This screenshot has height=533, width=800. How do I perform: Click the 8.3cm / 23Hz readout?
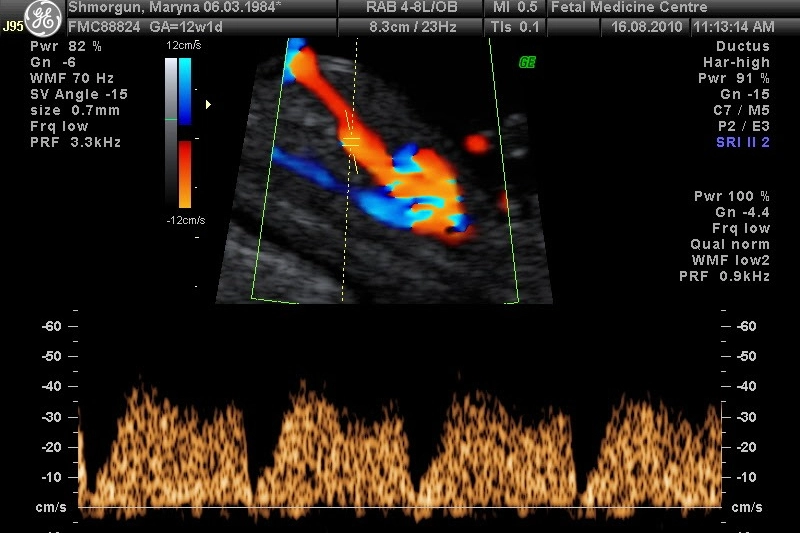click(412, 27)
